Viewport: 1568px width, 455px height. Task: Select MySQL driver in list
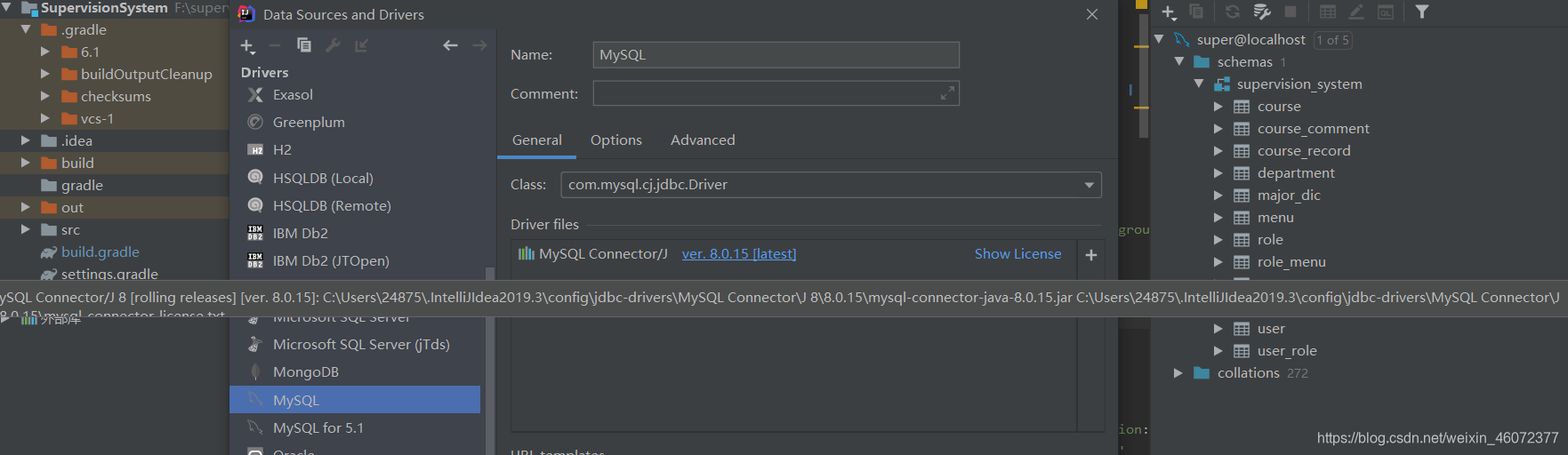355,400
